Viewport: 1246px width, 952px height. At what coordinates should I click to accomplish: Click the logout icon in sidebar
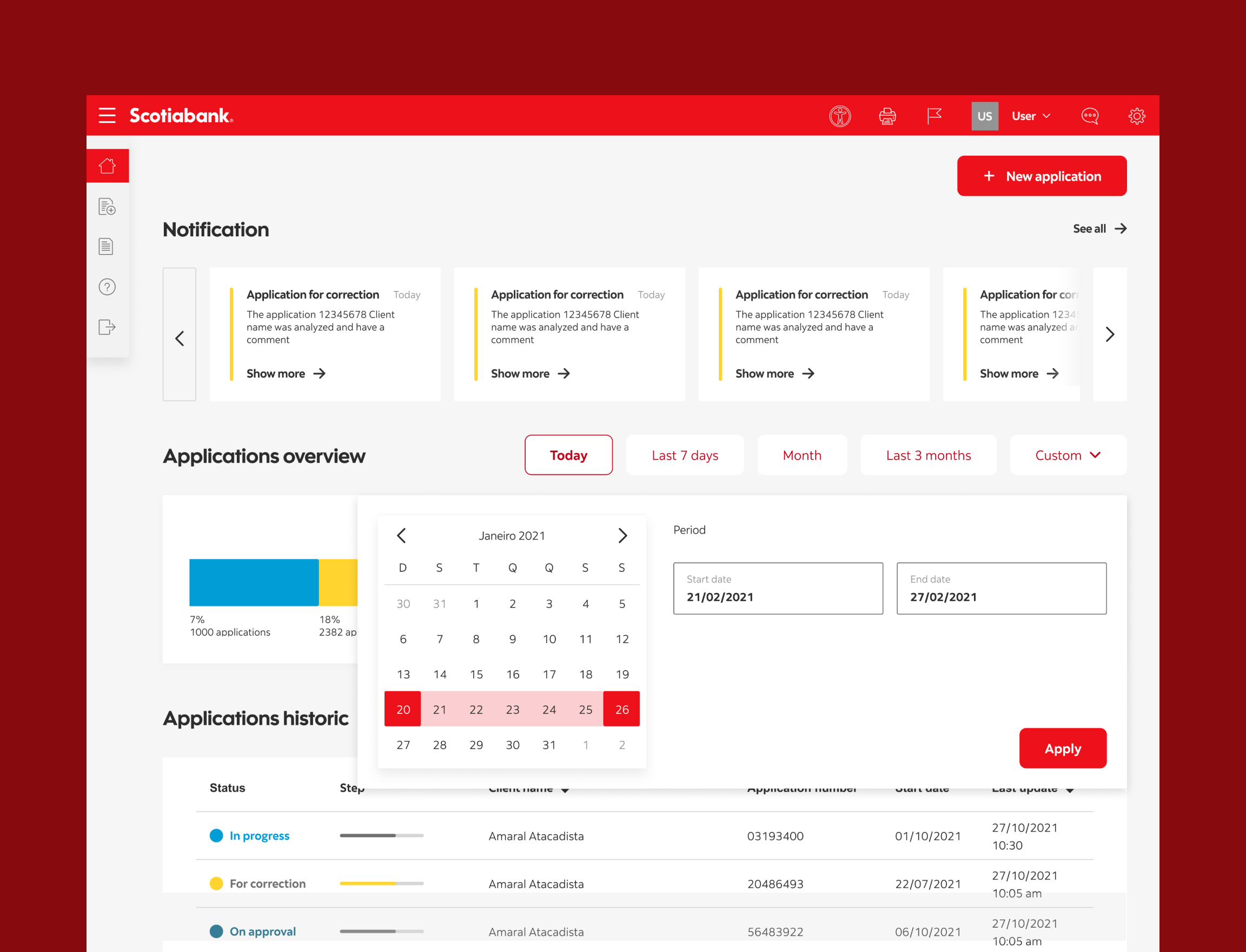tap(107, 328)
